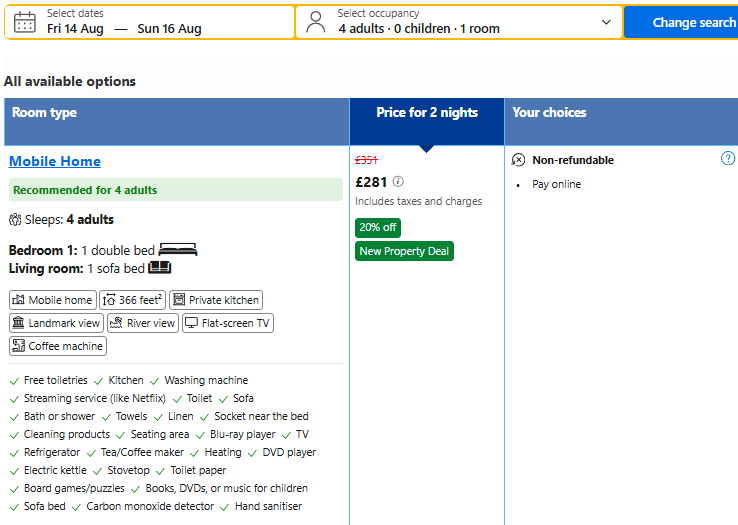
Task: Click the struck-through £351 price
Action: (x=367, y=160)
